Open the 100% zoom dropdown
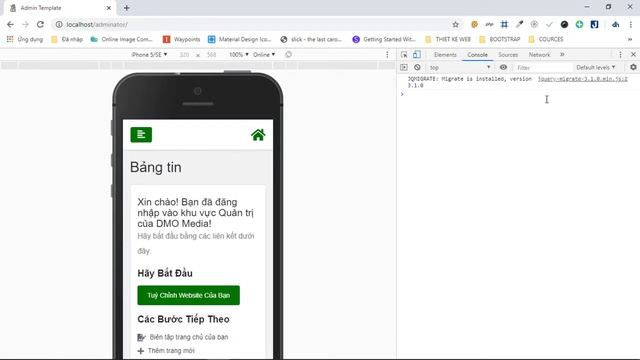 coord(239,54)
